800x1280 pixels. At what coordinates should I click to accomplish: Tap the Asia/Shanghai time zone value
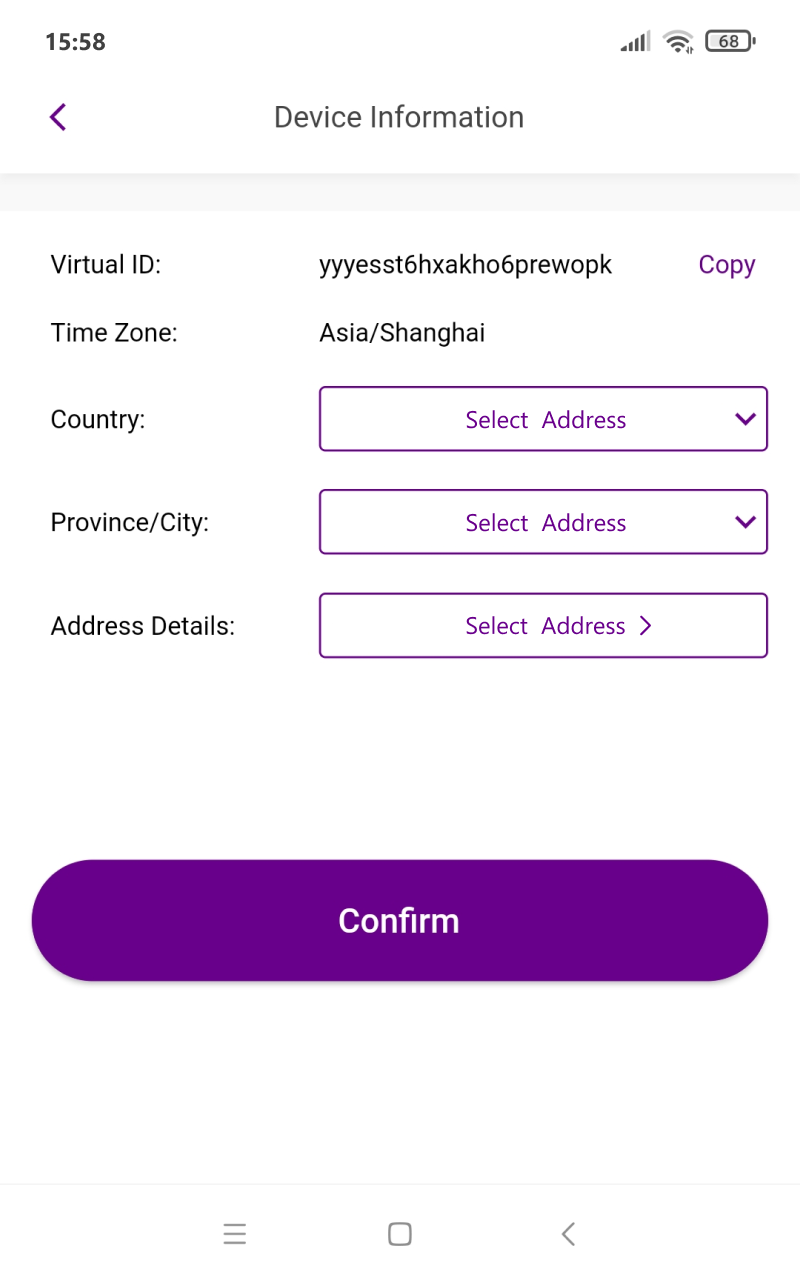(402, 333)
